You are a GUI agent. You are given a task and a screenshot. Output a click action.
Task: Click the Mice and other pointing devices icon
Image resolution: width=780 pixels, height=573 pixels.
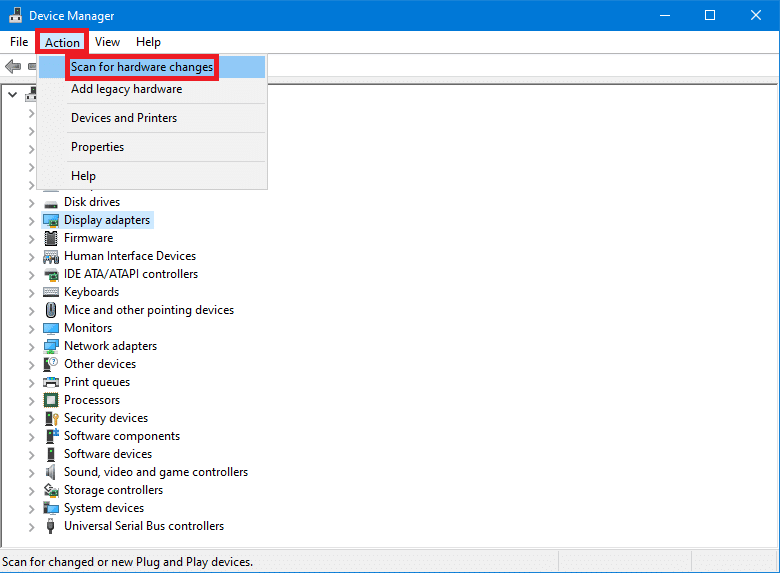click(x=51, y=310)
